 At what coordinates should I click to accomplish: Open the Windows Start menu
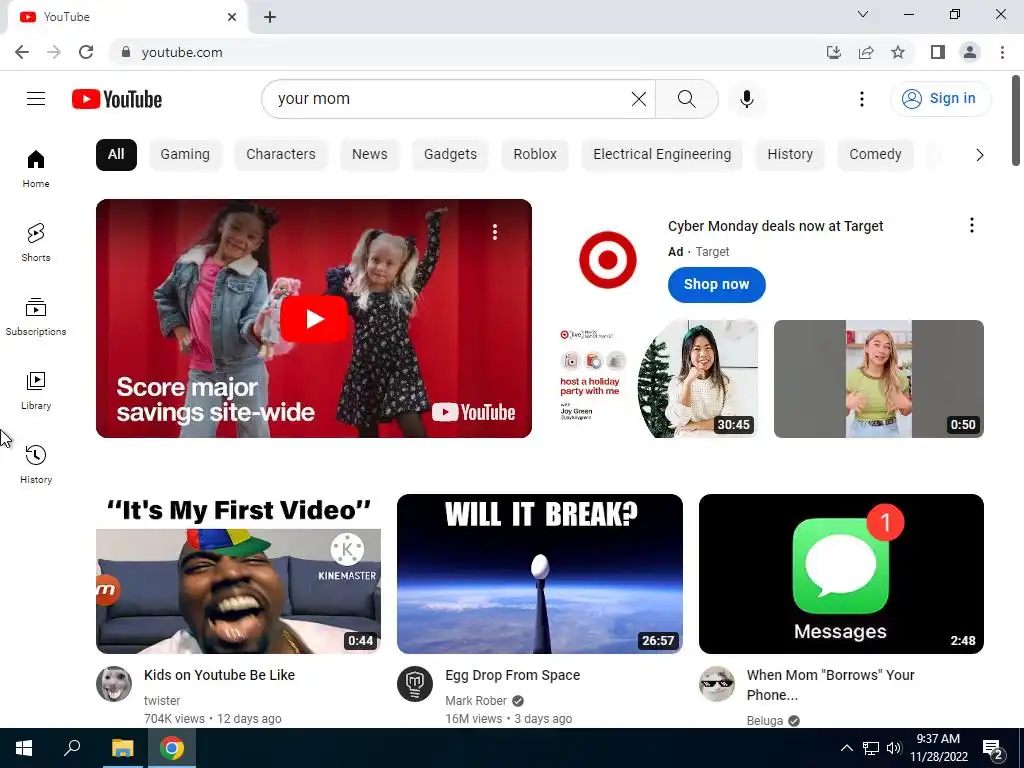click(24, 748)
